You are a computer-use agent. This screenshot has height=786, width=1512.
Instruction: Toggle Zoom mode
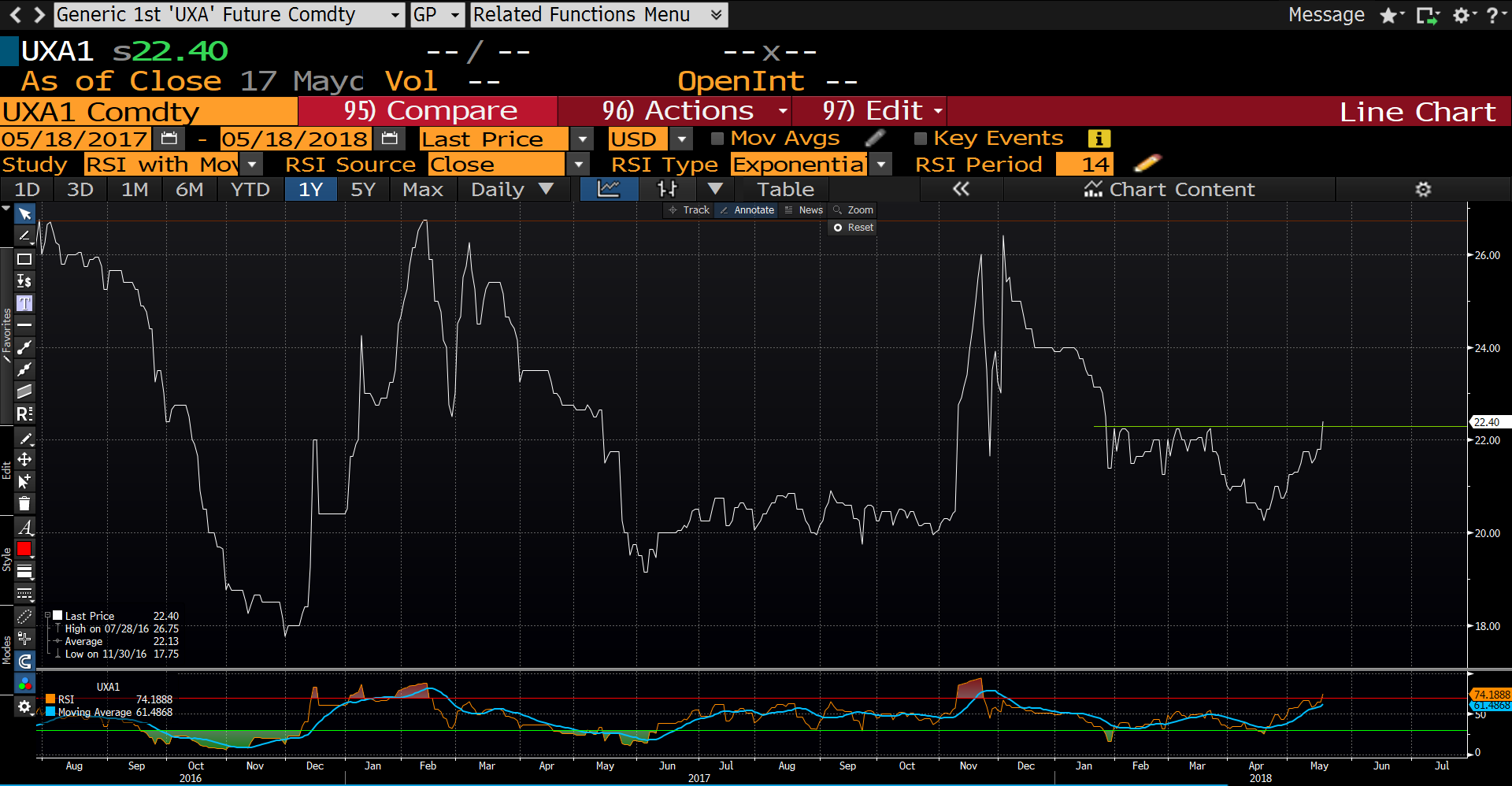pyautogui.click(x=854, y=210)
